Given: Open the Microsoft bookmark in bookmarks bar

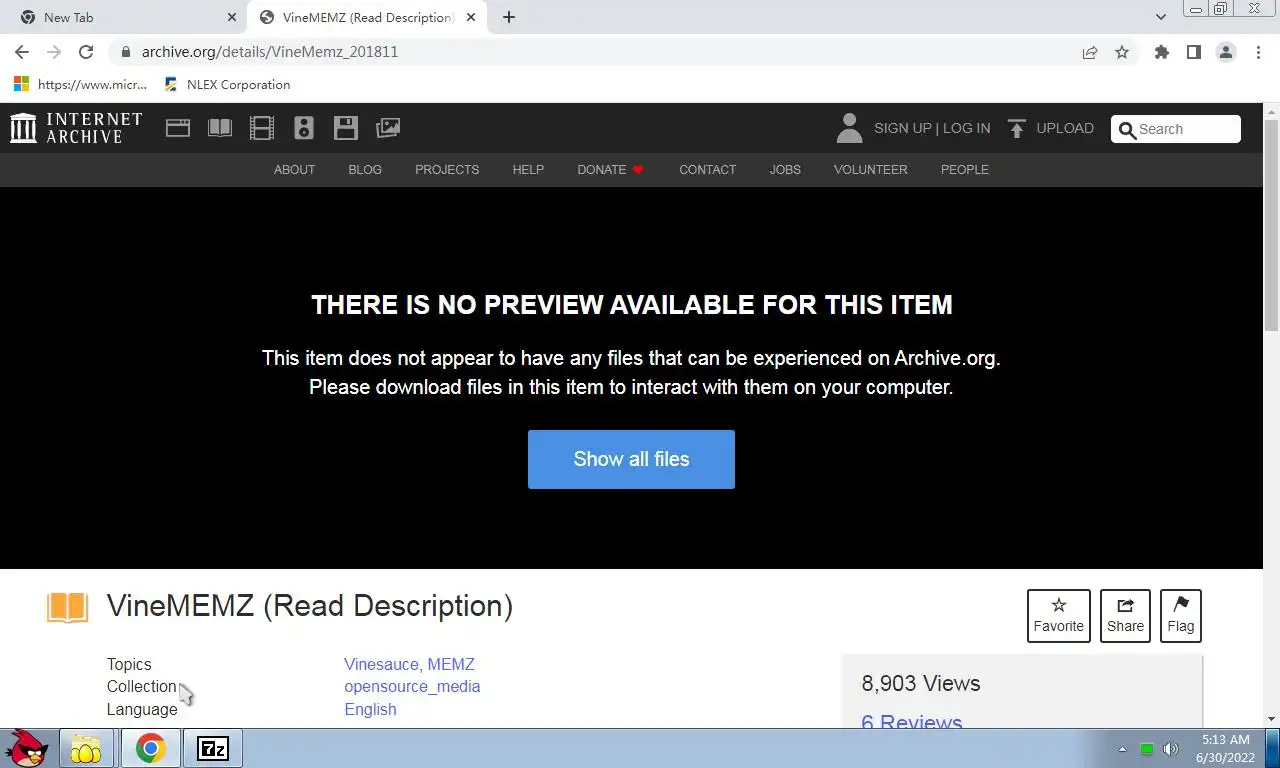Looking at the screenshot, I should coord(81,85).
